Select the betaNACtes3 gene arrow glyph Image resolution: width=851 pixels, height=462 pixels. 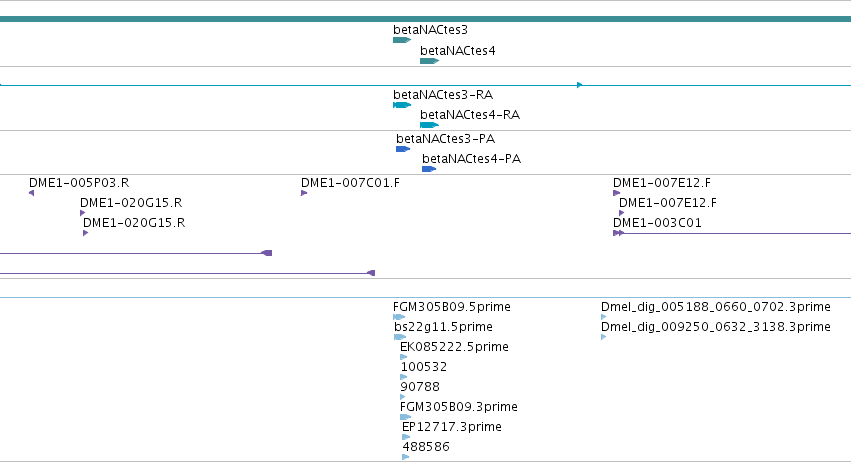pyautogui.click(x=402, y=40)
